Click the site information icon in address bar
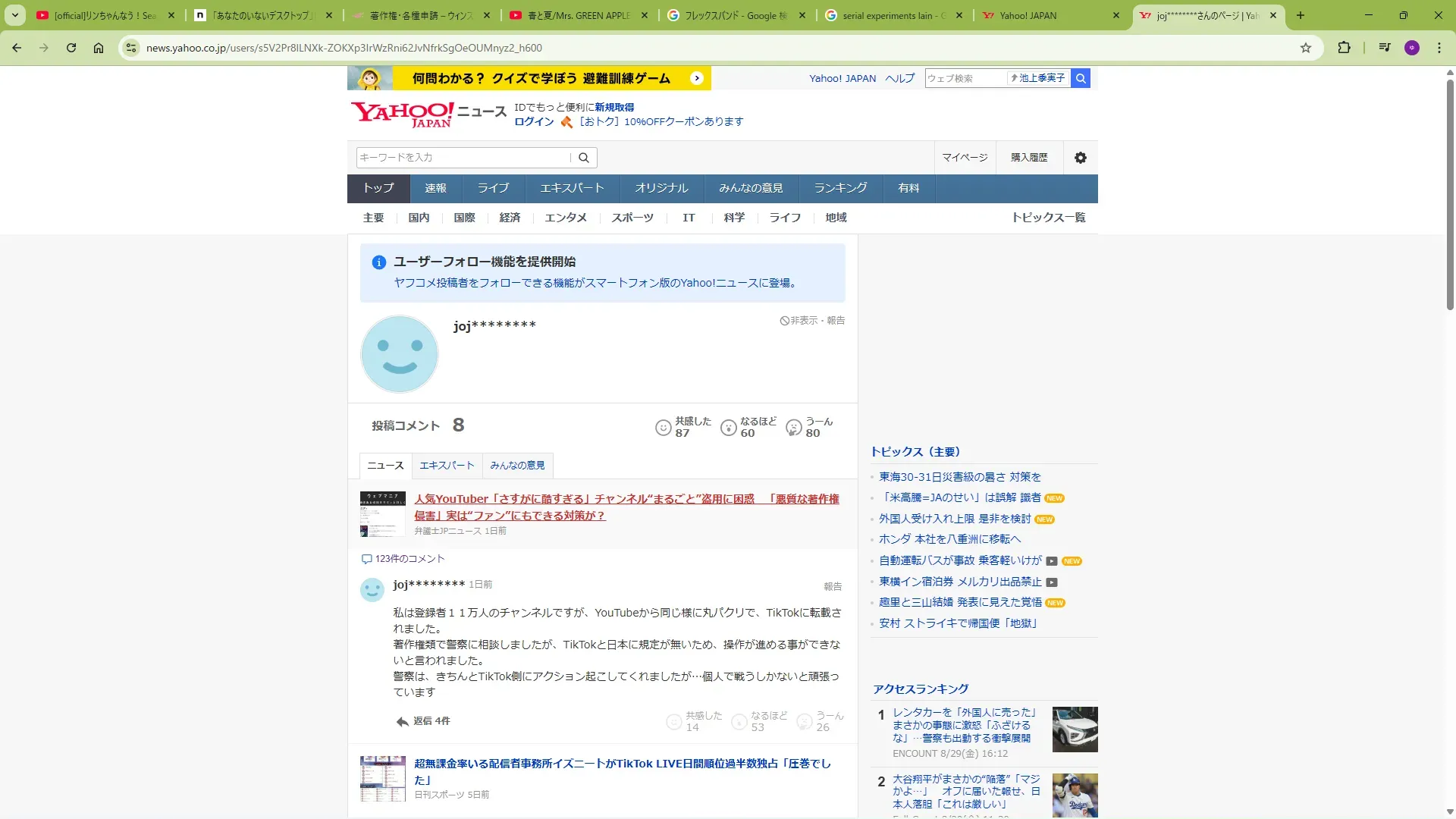The height and width of the screenshot is (819, 1456). [x=131, y=48]
